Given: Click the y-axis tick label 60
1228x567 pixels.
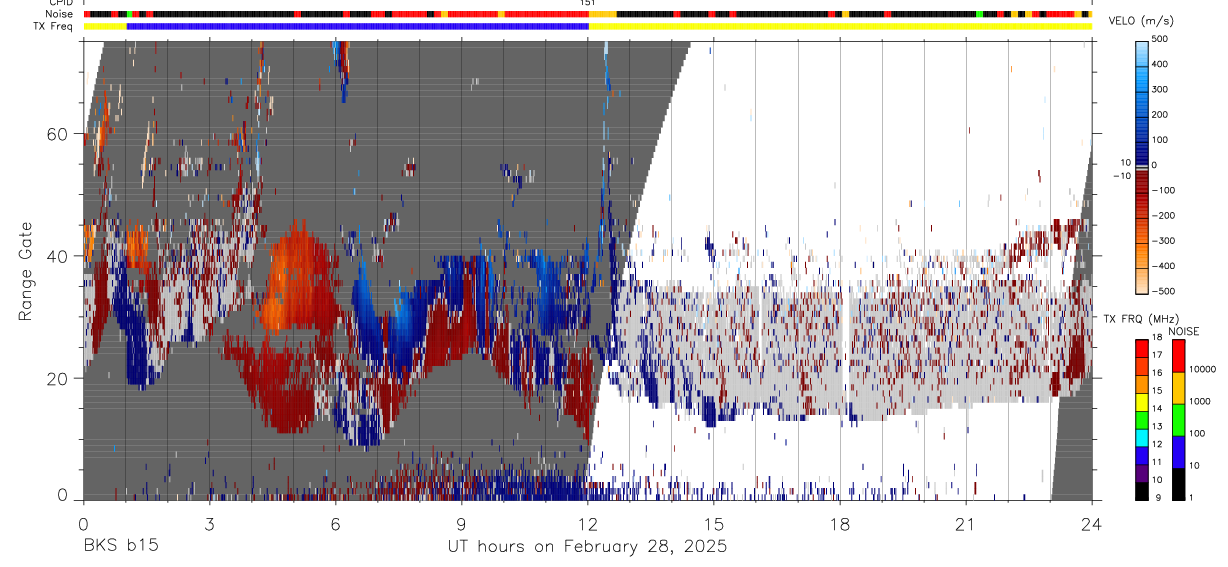Looking at the screenshot, I should (x=60, y=134).
